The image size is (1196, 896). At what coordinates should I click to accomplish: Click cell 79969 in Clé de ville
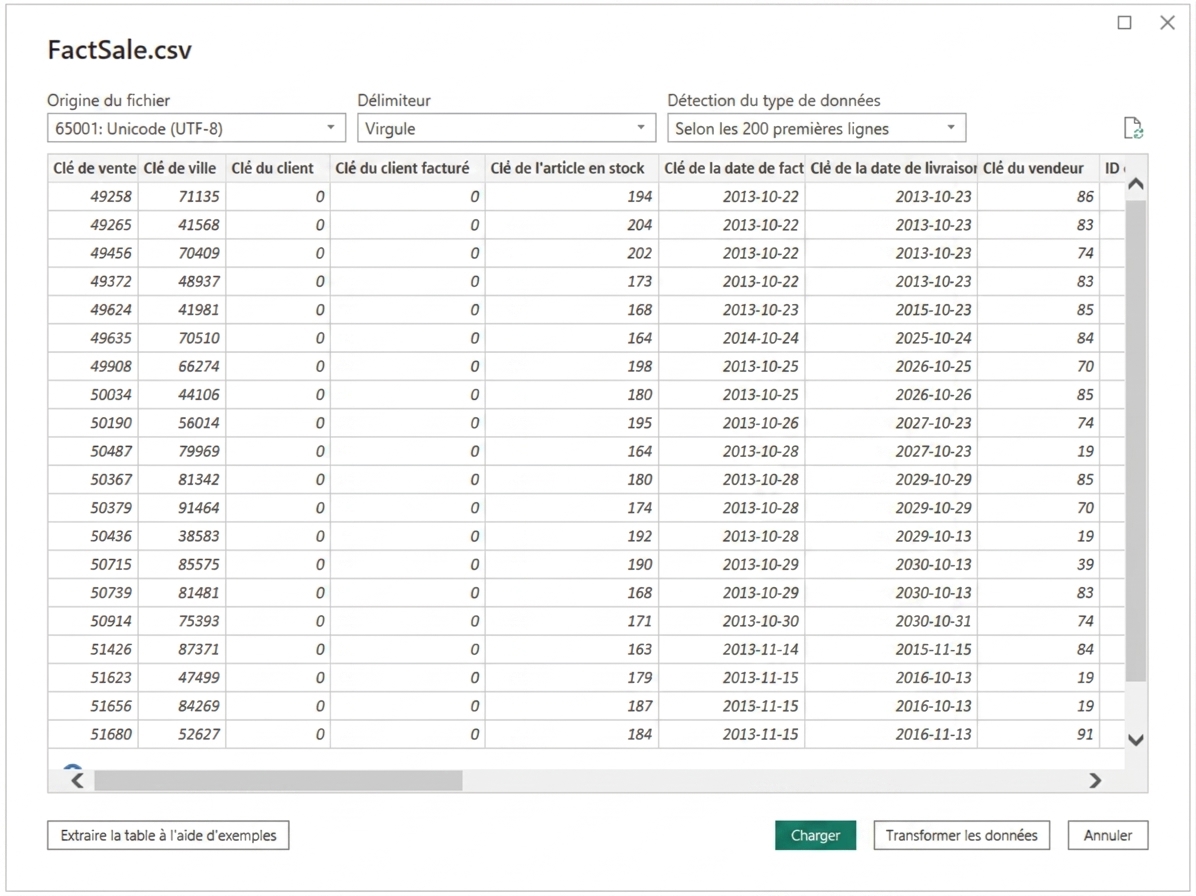tap(182, 451)
